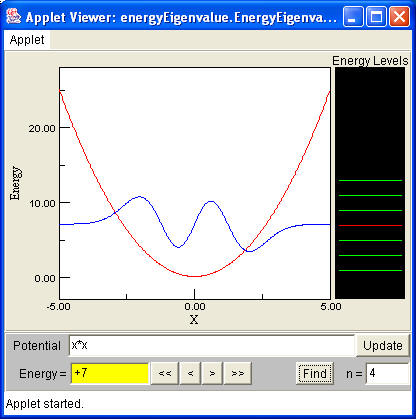Decrease energy fast with << button
Screen dimensions: 416x419
coord(165,373)
